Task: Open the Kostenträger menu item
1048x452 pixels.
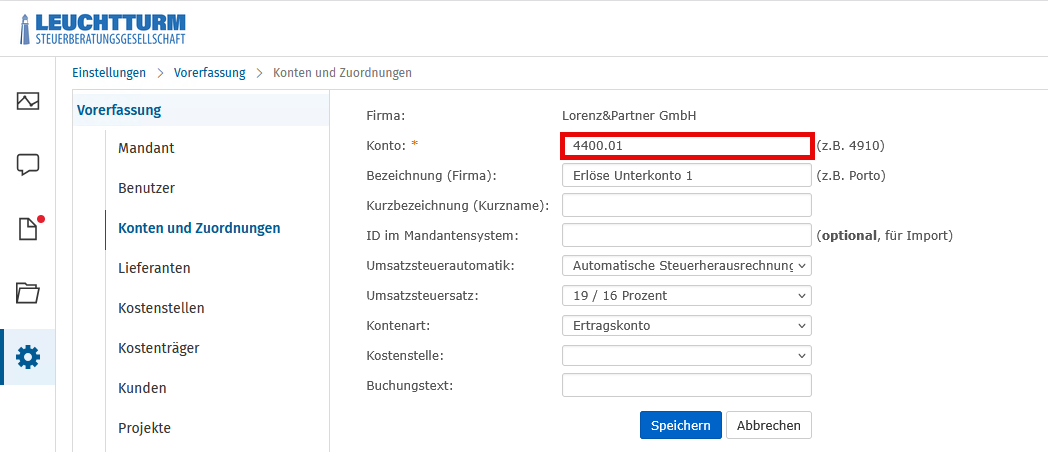Action: pyautogui.click(x=158, y=348)
